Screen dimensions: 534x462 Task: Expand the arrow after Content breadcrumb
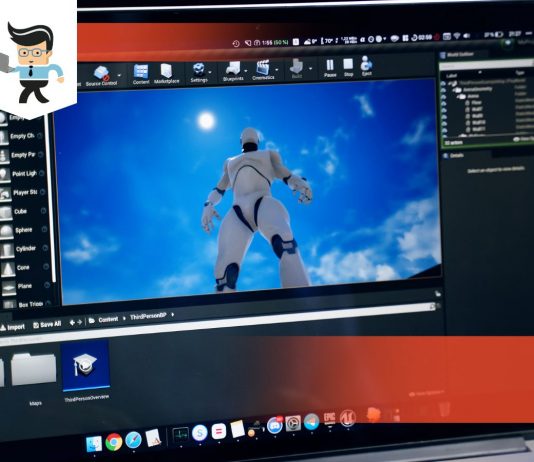(x=124, y=318)
